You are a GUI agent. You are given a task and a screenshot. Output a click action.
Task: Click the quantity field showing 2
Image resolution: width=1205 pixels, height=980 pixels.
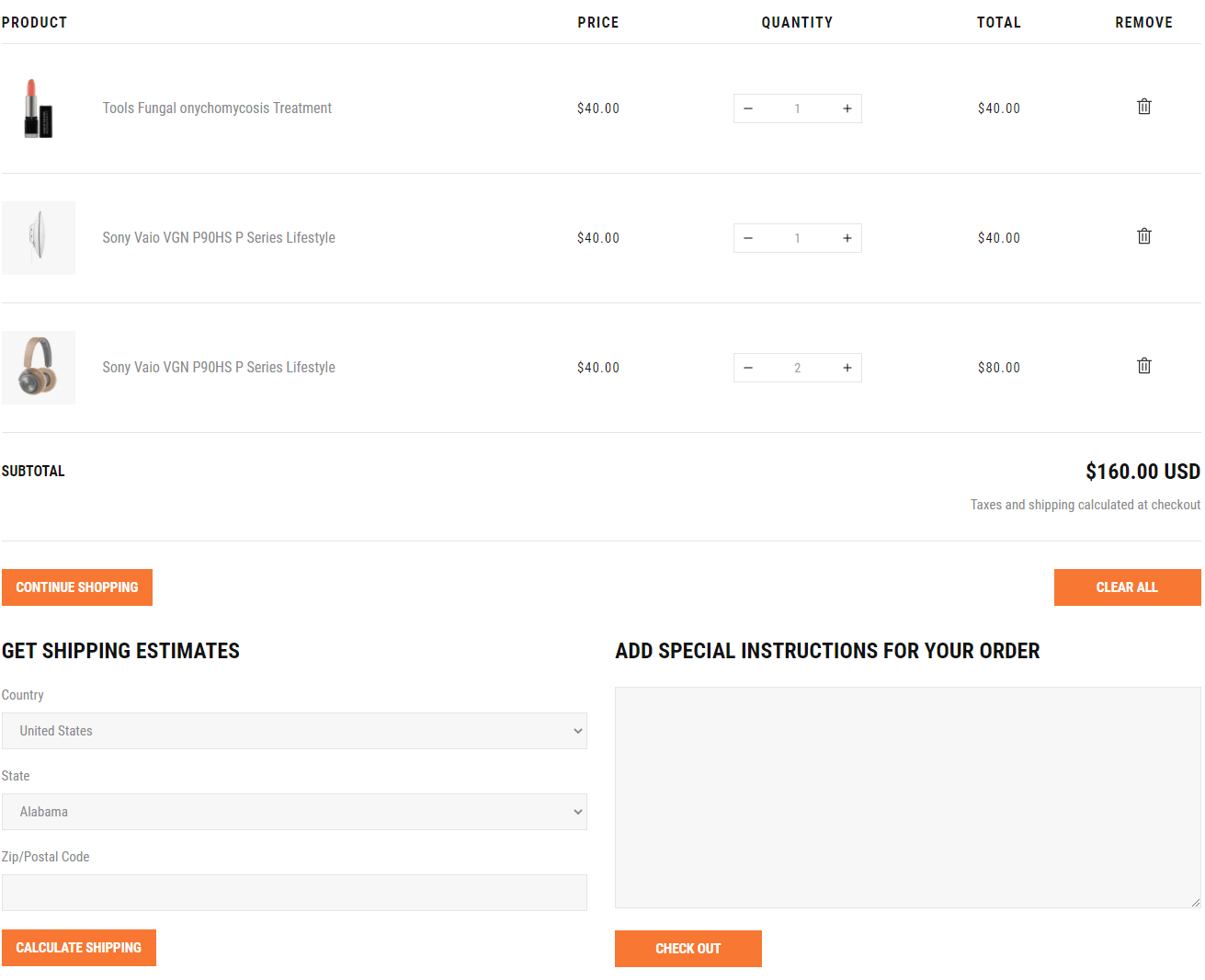click(x=797, y=368)
